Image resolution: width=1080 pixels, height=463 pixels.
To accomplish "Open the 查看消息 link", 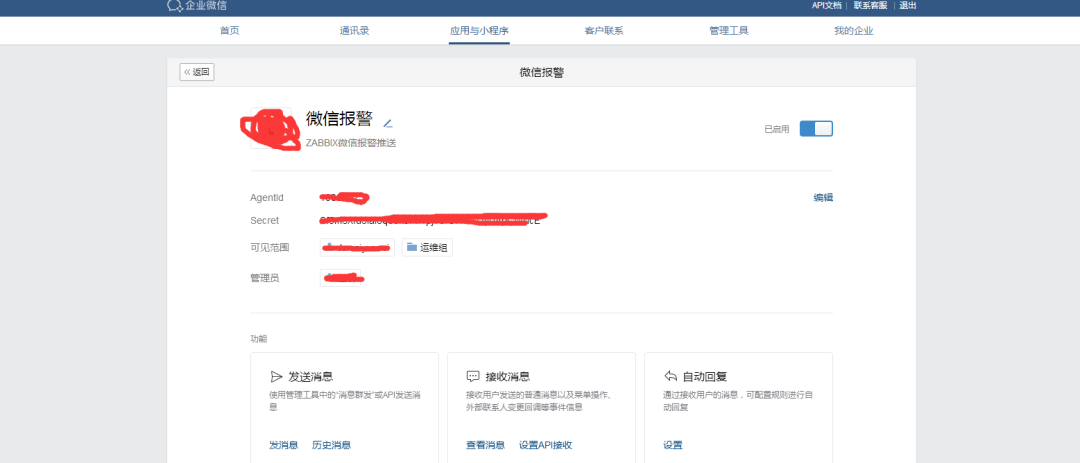I will point(486,445).
